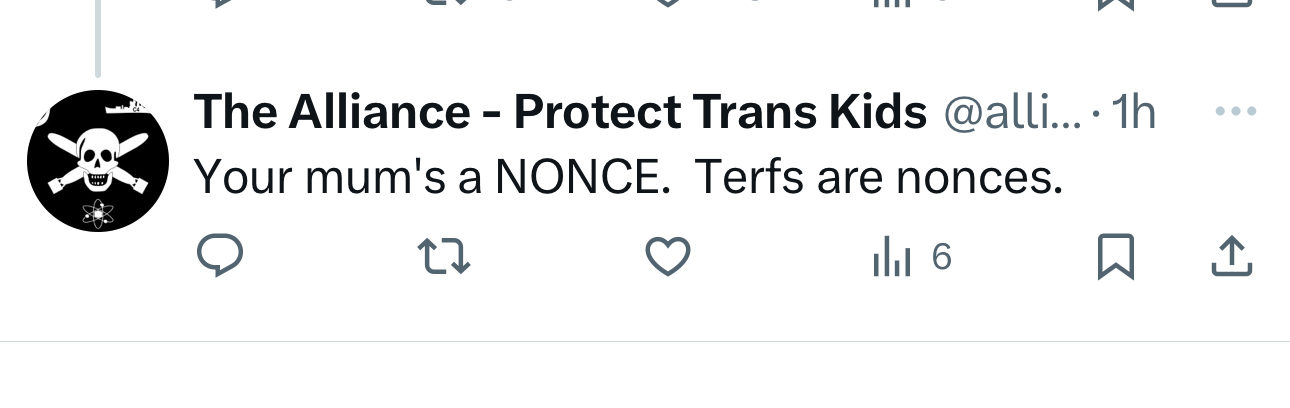Repost the 'Terfs are nonces' tweet
Viewport: 1290px width, 408px height.
click(442, 257)
